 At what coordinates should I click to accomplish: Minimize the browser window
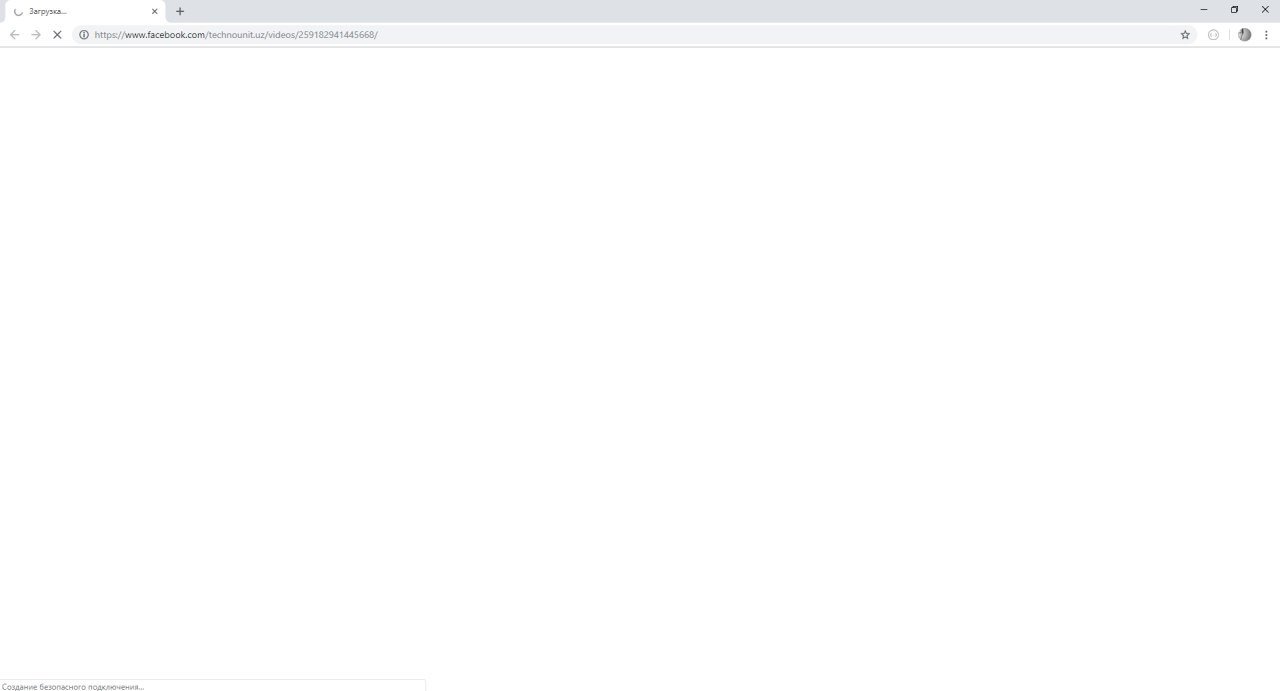click(x=1204, y=9)
